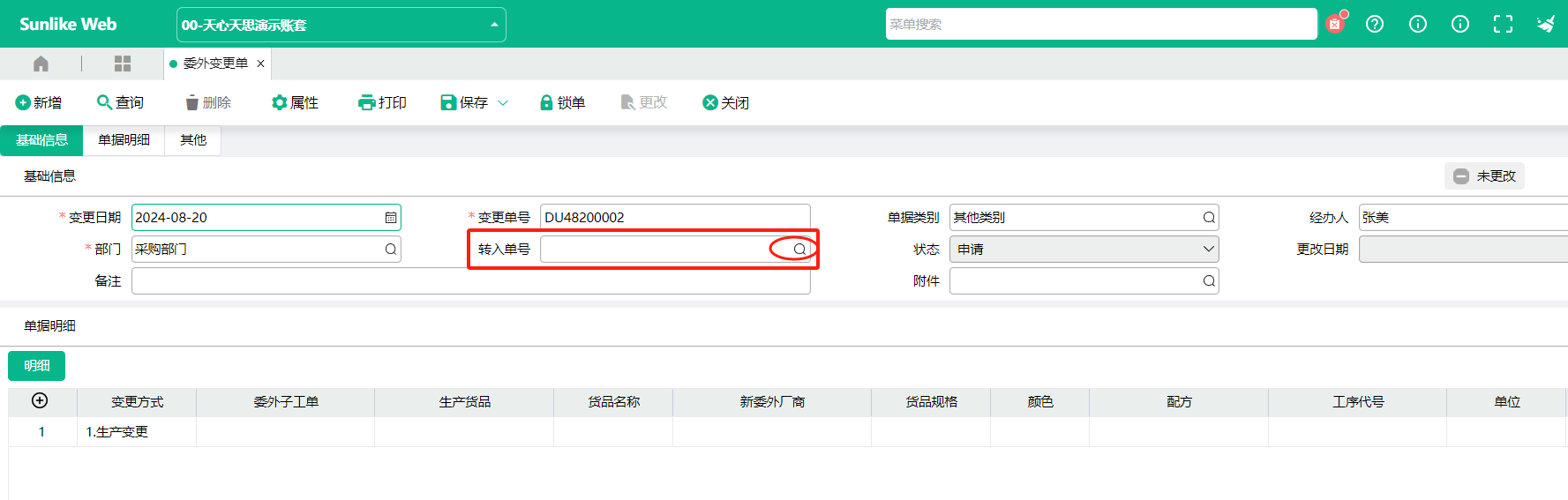Viewport: 1568px width, 500px height.
Task: Save the document with 保存
Action: click(464, 103)
